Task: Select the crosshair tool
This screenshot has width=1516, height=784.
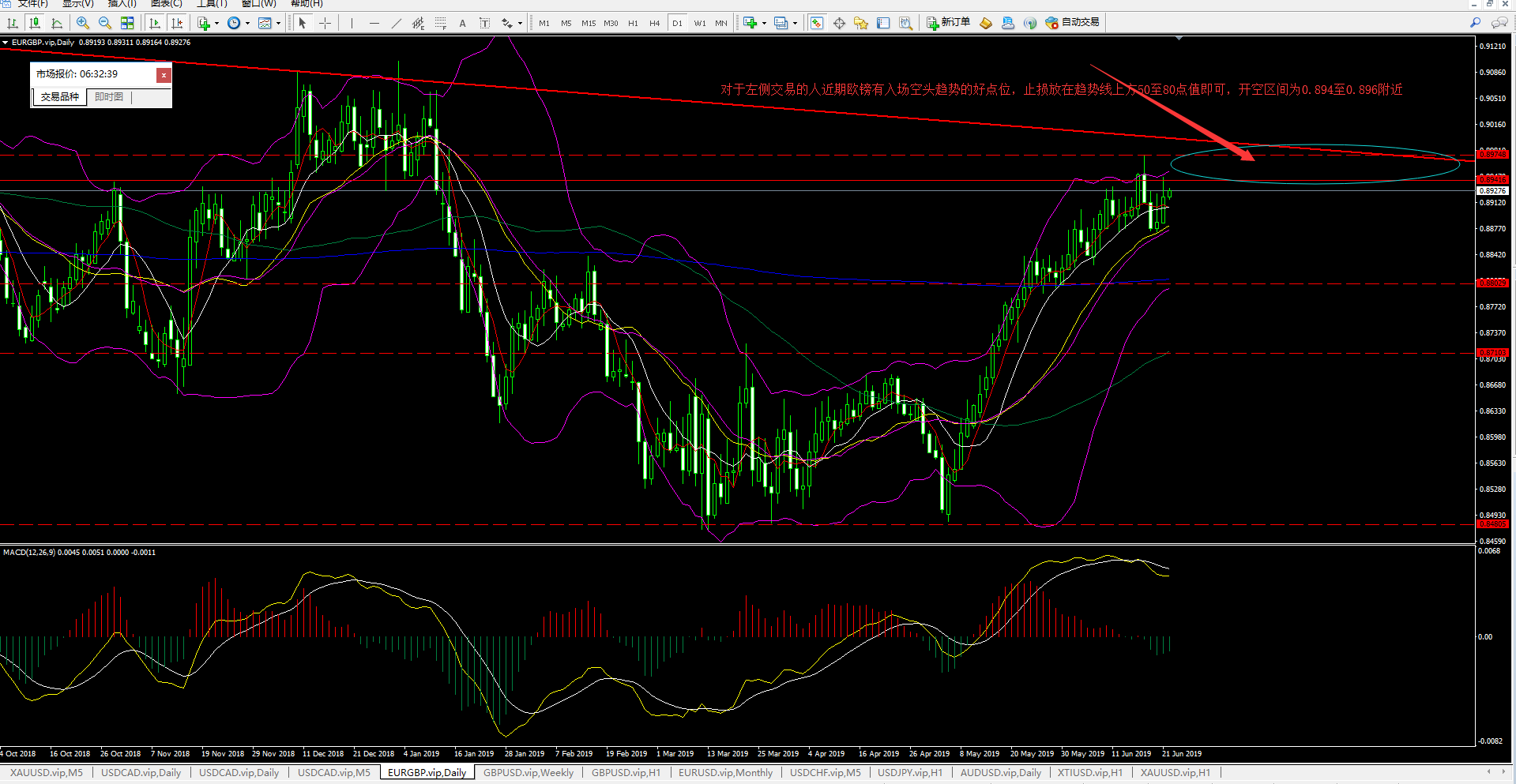Action: [x=325, y=23]
